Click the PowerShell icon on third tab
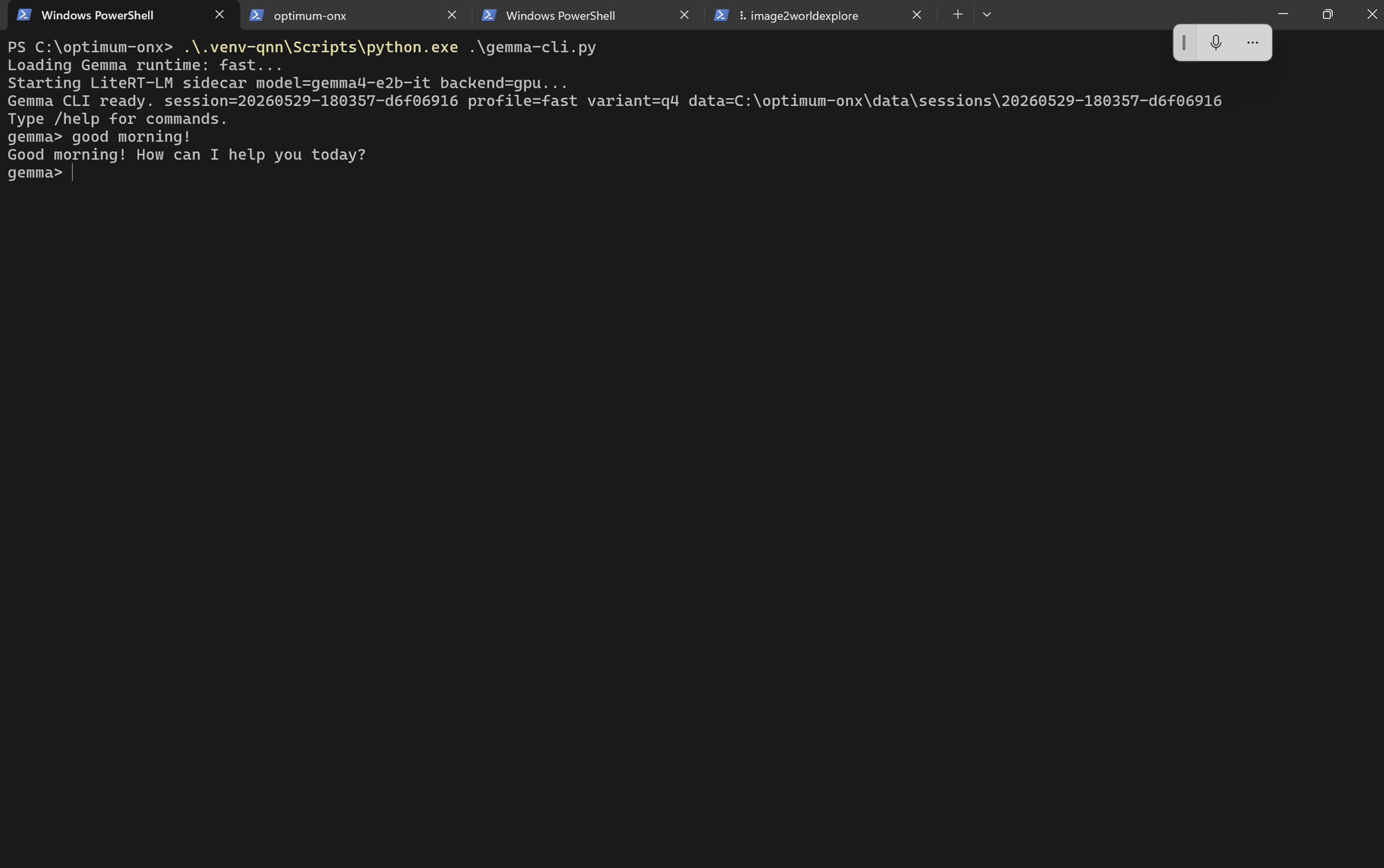The height and width of the screenshot is (868, 1384). (489, 15)
